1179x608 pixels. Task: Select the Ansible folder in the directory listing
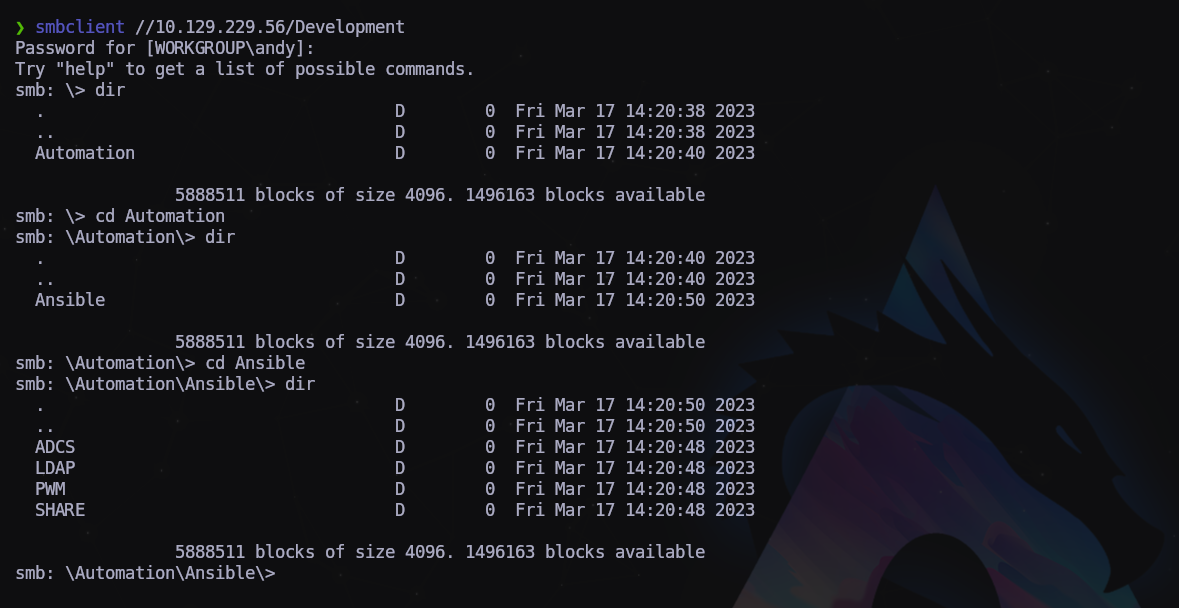pyautogui.click(x=70, y=300)
